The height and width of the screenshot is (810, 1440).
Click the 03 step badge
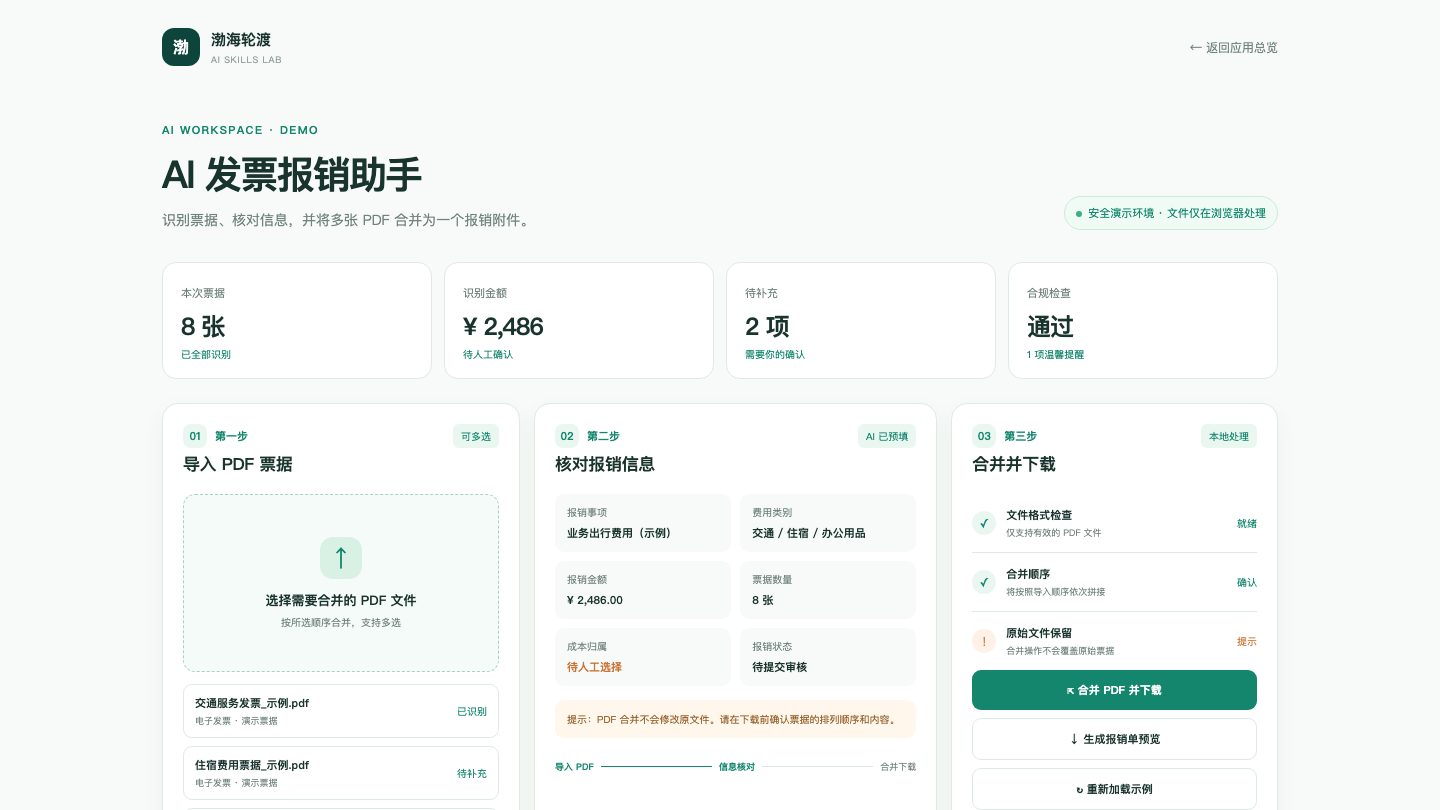pos(984,436)
